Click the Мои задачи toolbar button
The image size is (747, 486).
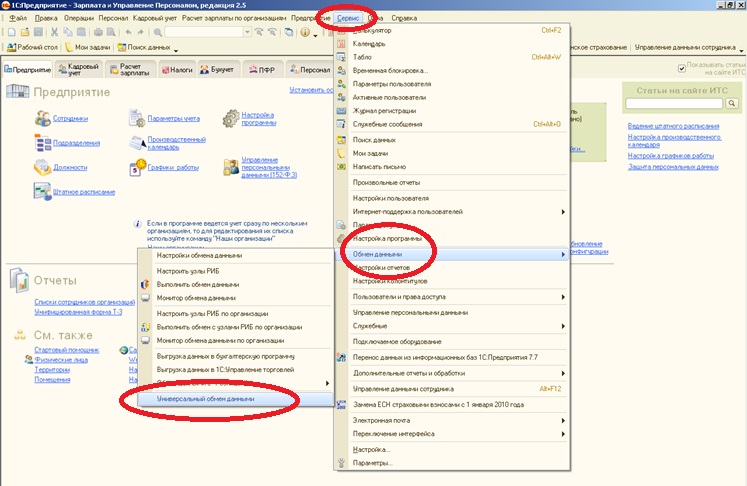tap(88, 47)
